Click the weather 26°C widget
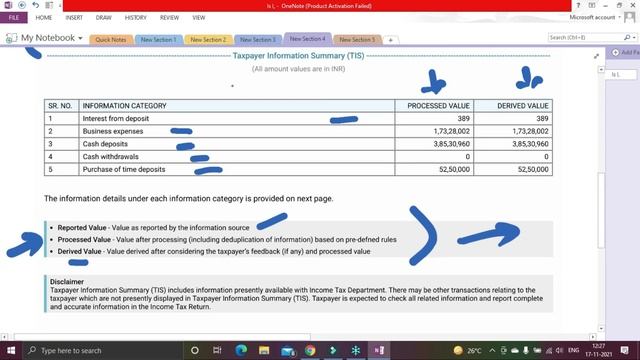 click(x=467, y=350)
